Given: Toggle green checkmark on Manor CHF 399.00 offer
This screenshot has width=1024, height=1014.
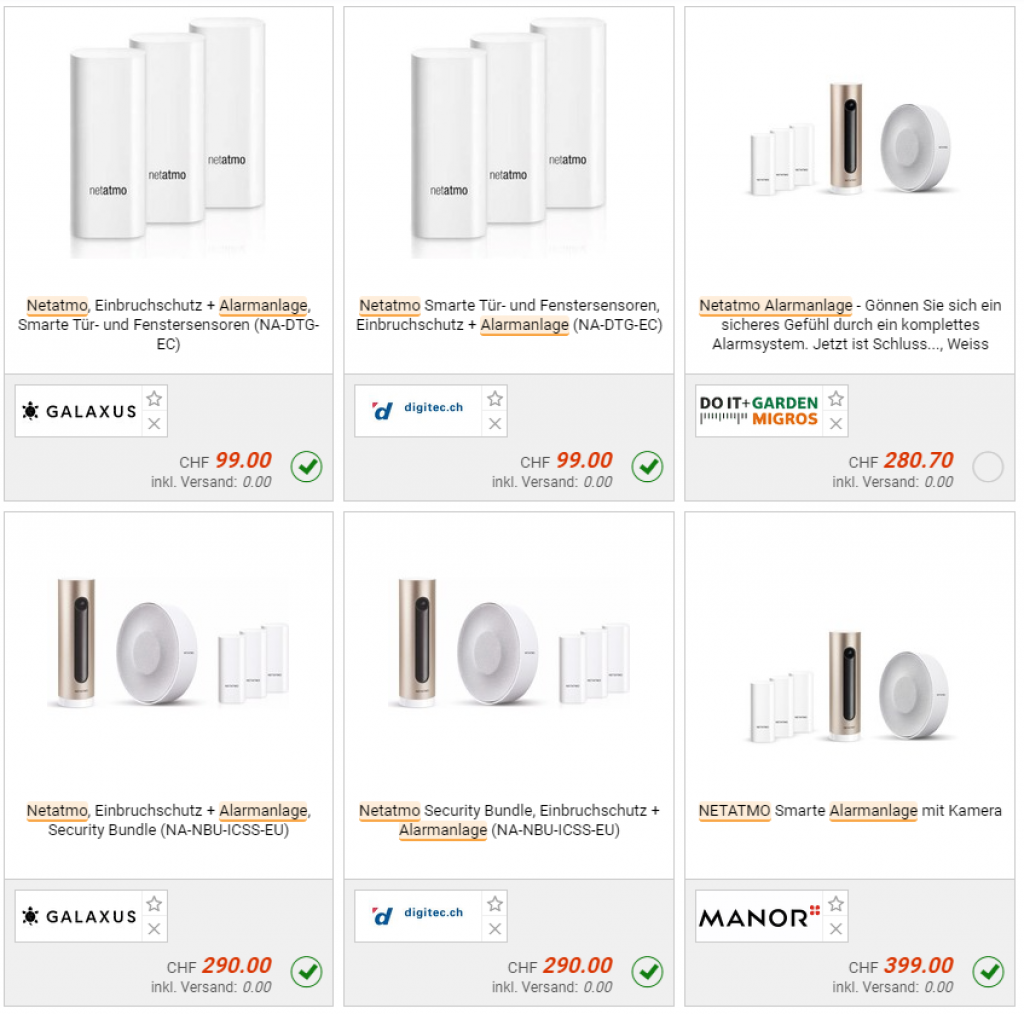Looking at the screenshot, I should pyautogui.click(x=988, y=971).
